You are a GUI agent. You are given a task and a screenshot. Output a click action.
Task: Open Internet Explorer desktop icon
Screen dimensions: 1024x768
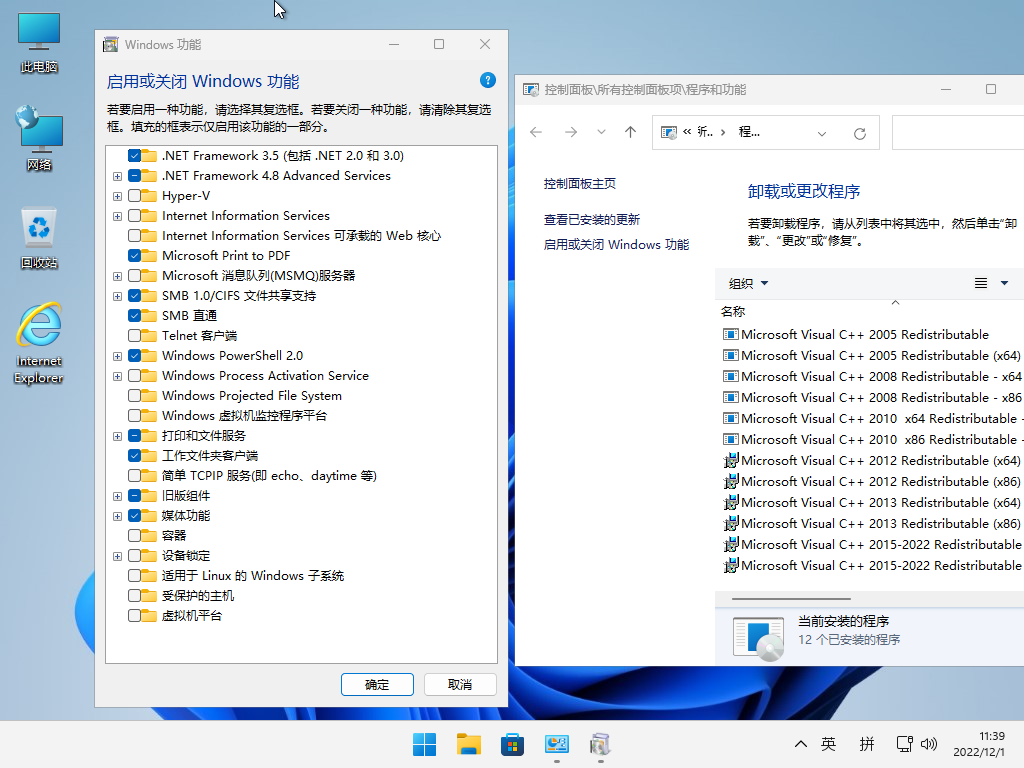pos(39,343)
